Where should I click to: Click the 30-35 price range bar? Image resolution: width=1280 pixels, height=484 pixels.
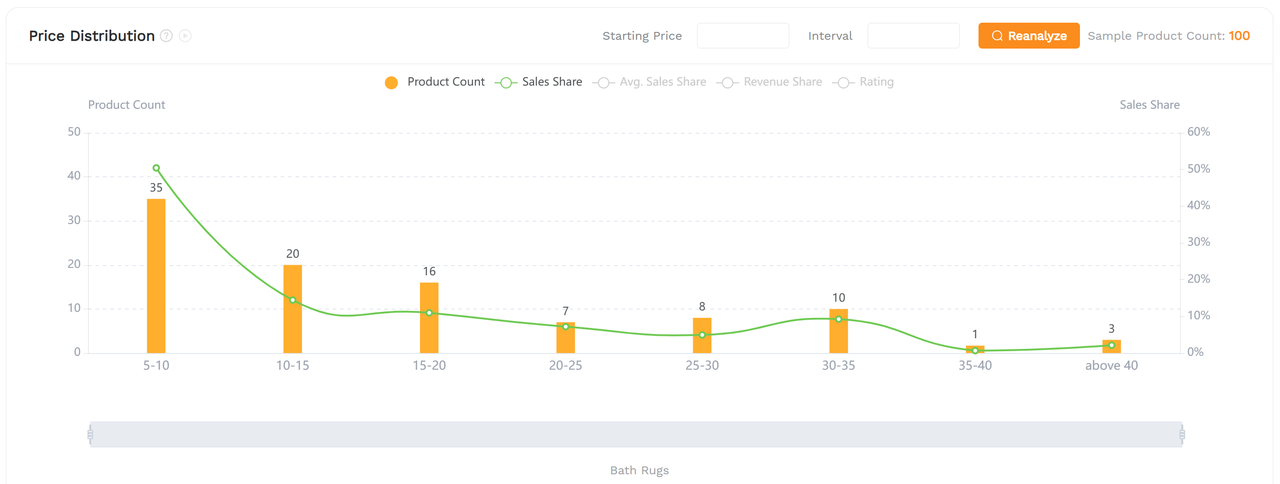point(839,331)
